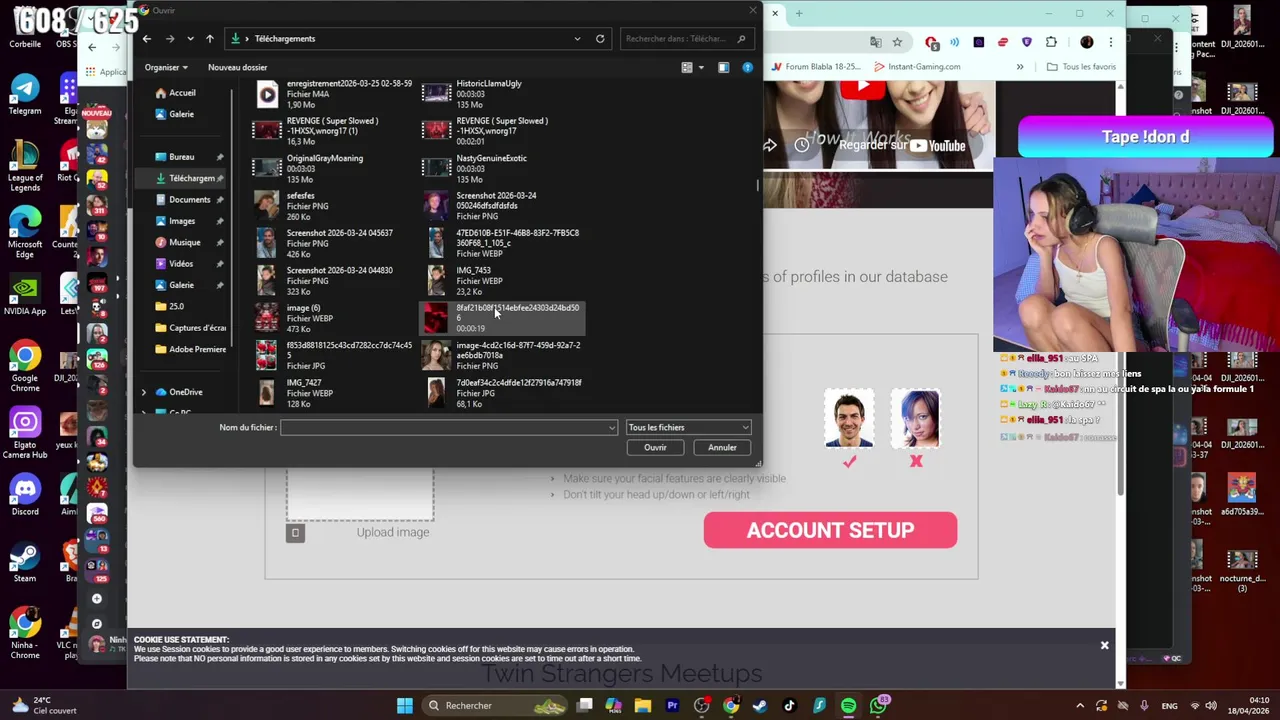Open WhatsApp from the taskbar
This screenshot has width=1280, height=720.
(878, 705)
